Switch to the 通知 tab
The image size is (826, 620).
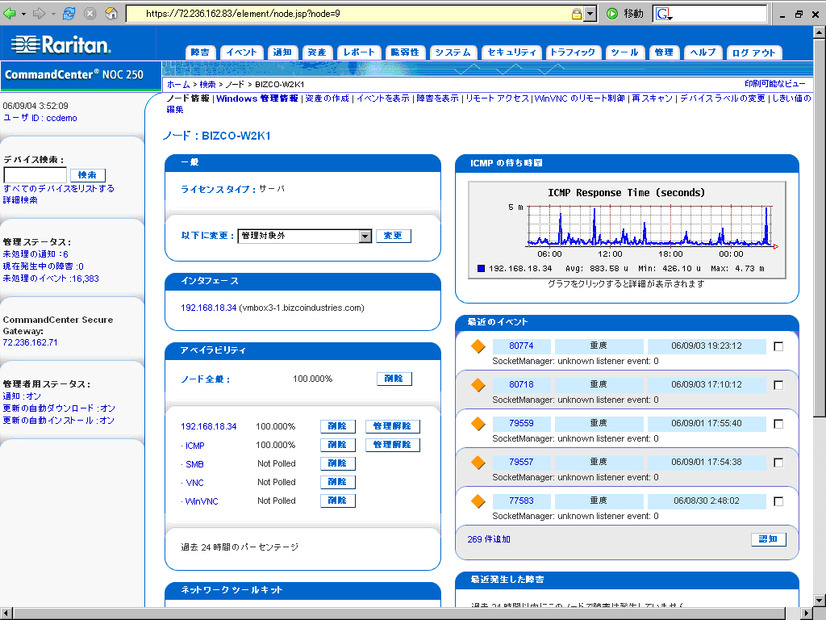coord(282,52)
